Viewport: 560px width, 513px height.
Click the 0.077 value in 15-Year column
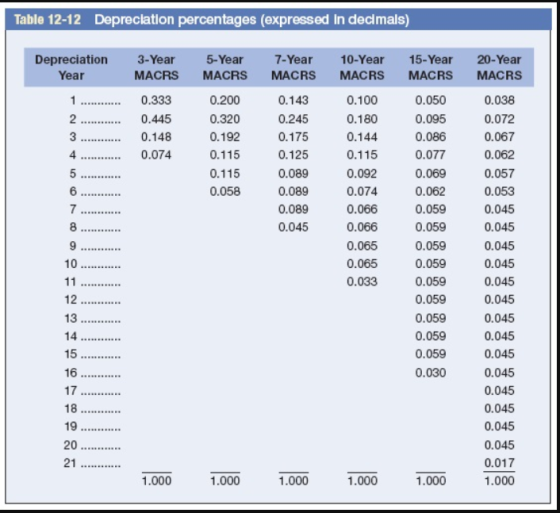click(x=430, y=155)
